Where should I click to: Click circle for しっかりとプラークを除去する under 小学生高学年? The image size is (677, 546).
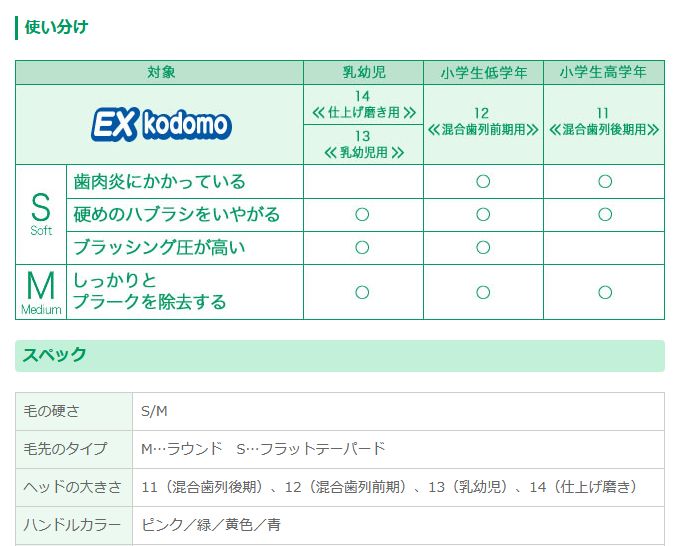[604, 292]
